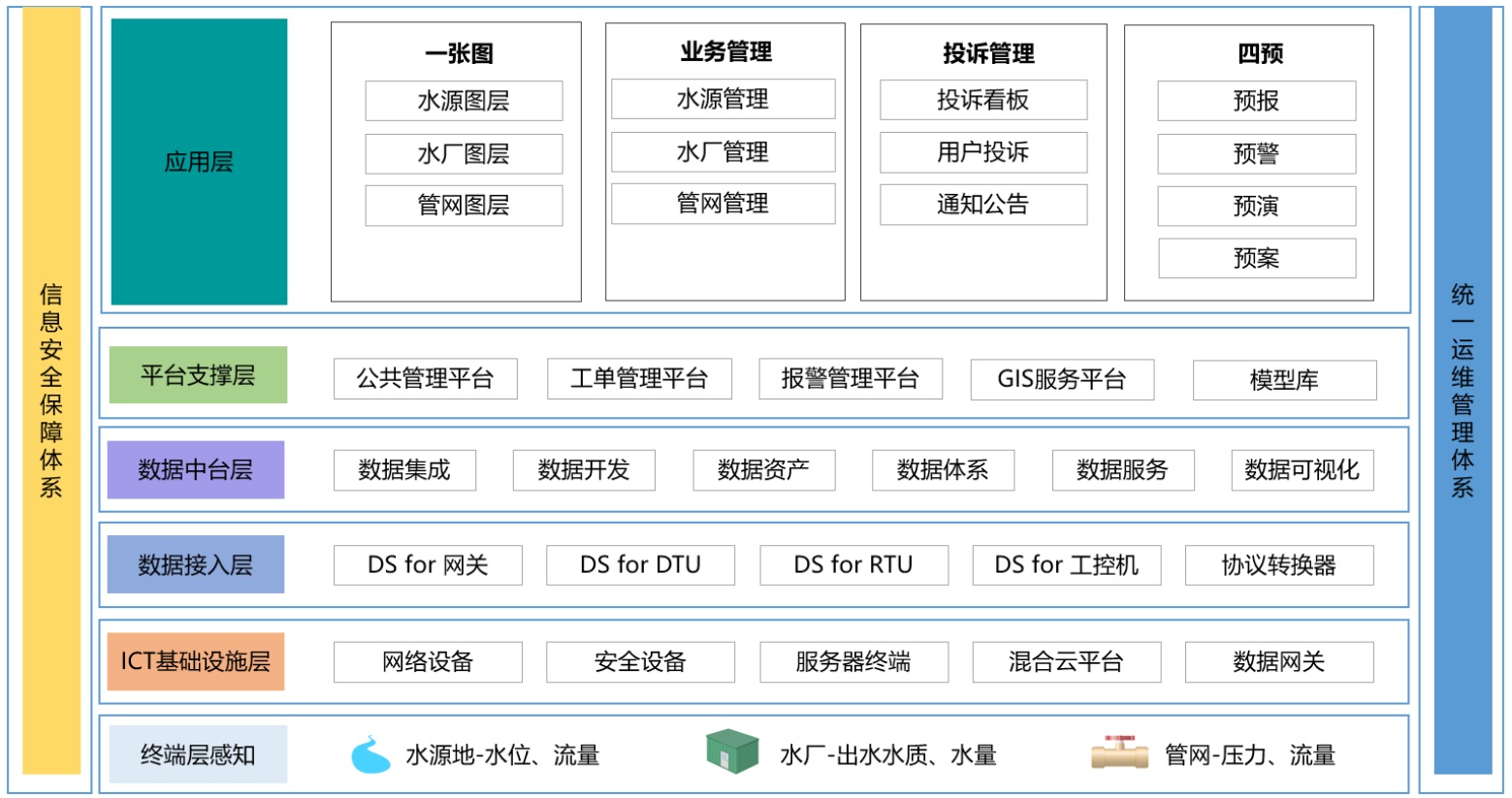Select the 数据可视化 box
The width and height of the screenshot is (1512, 798).
(x=1302, y=470)
